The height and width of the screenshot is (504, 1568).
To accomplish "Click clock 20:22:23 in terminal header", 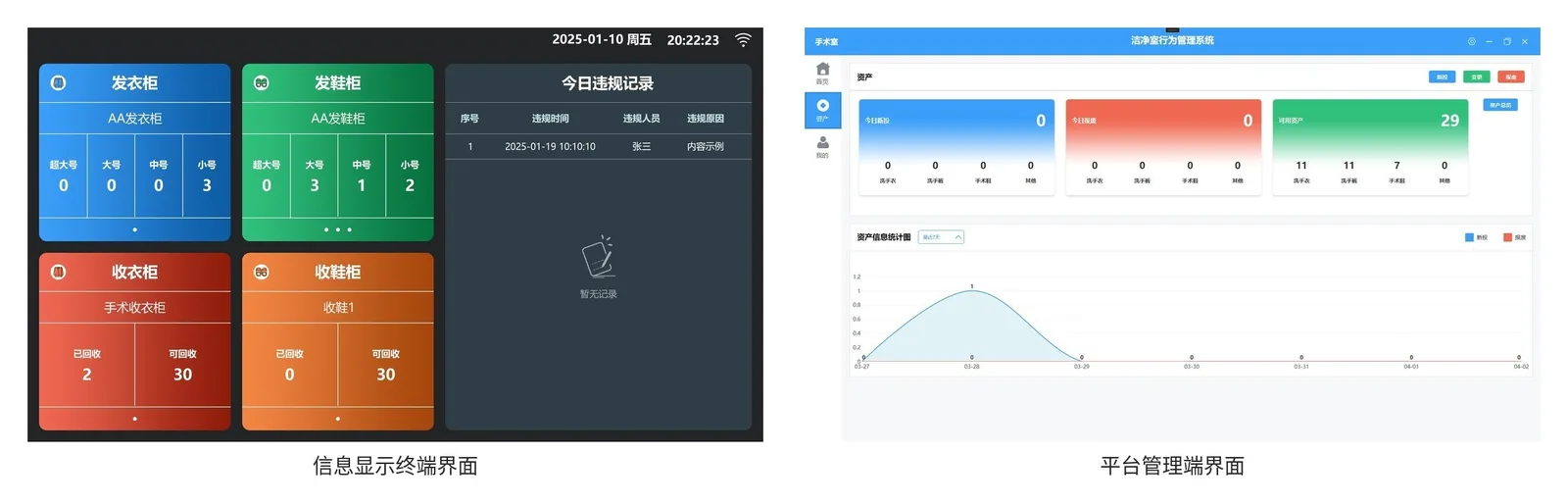I will 693,40.
